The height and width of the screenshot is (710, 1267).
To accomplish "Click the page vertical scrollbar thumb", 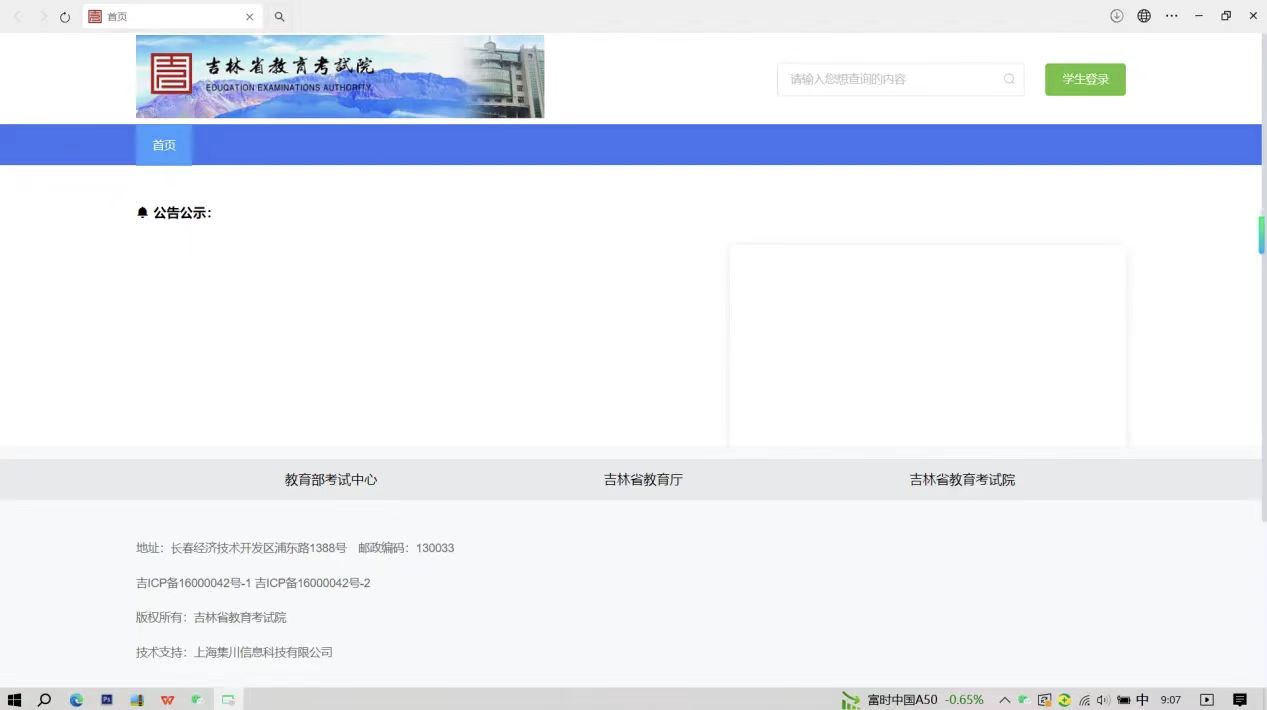I will [1261, 235].
